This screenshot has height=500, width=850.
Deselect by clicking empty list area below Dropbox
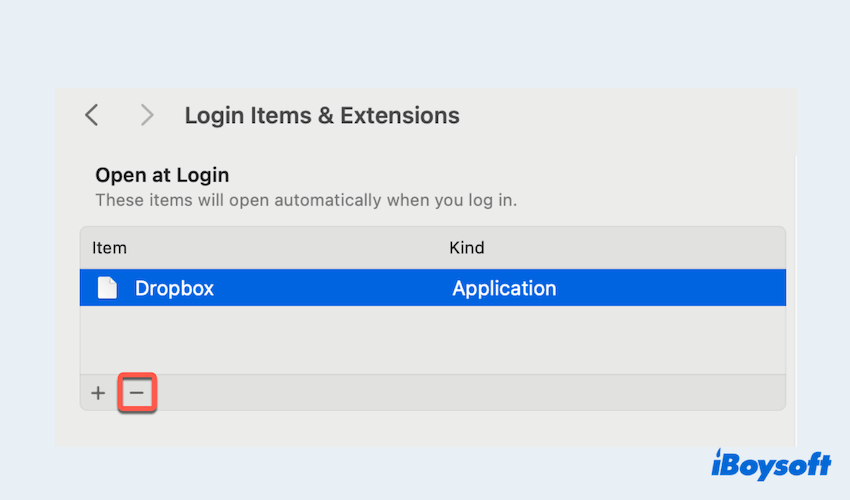432,340
